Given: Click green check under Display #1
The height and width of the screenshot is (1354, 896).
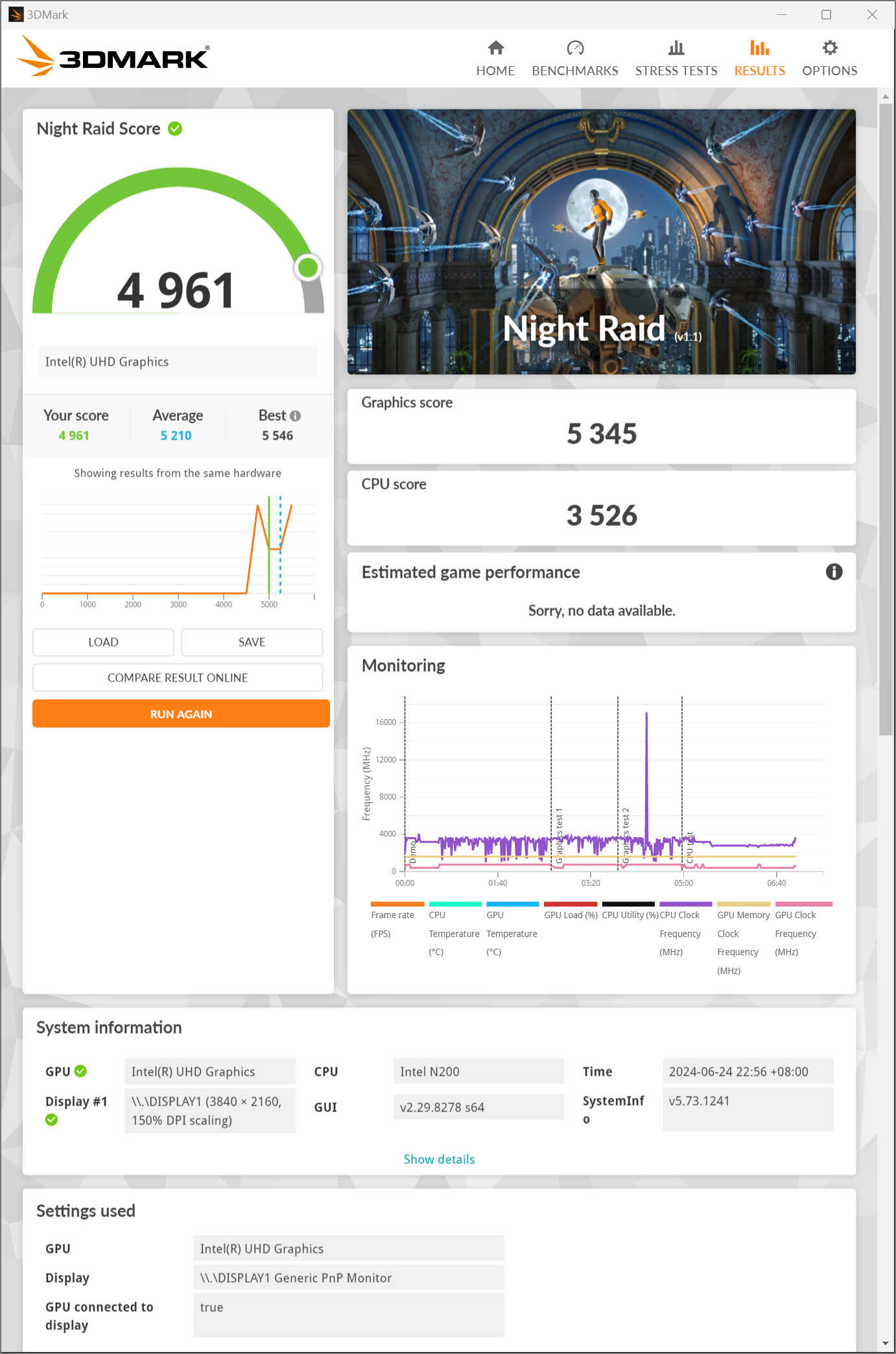Looking at the screenshot, I should coord(52,1119).
